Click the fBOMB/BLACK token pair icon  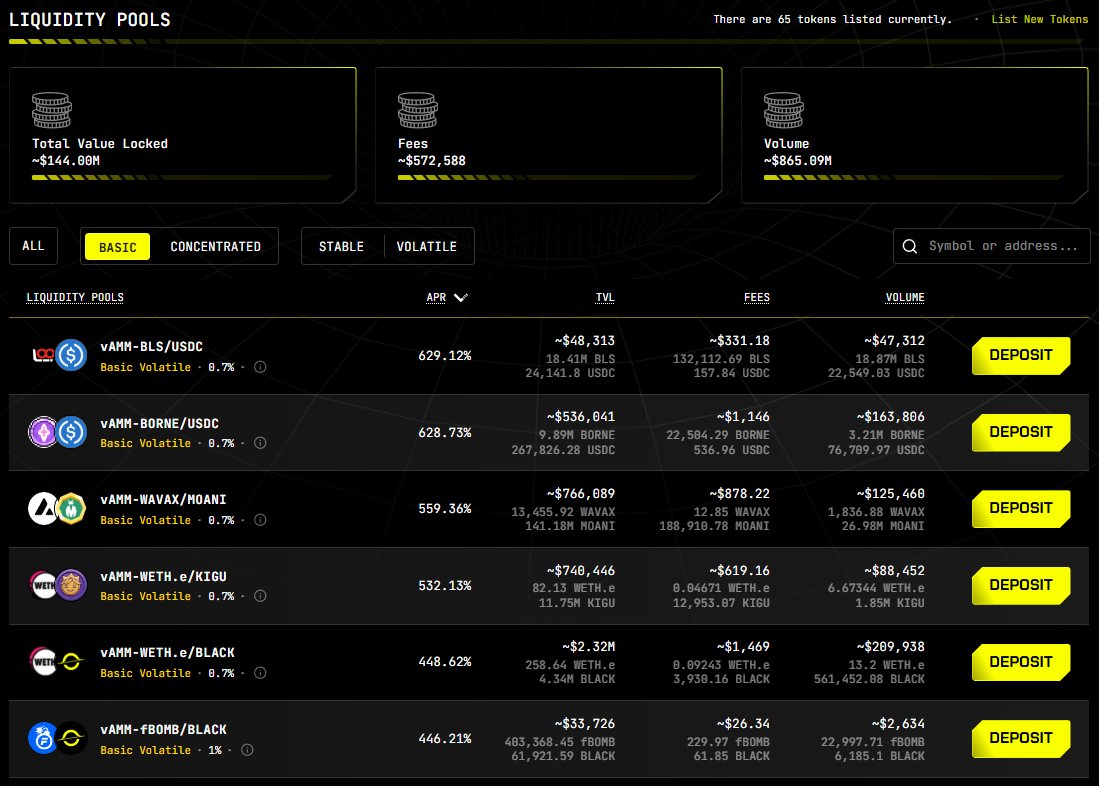pyautogui.click(x=58, y=738)
